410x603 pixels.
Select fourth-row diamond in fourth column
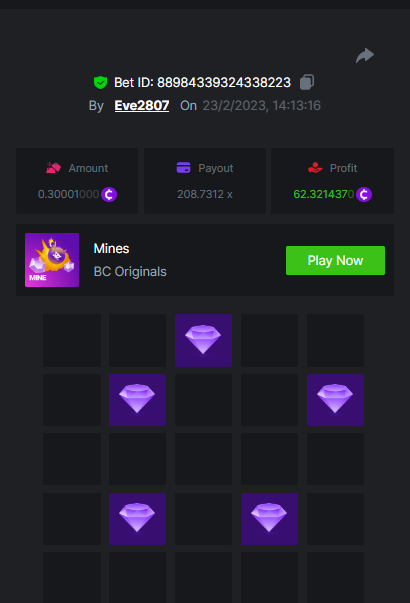[x=269, y=519]
